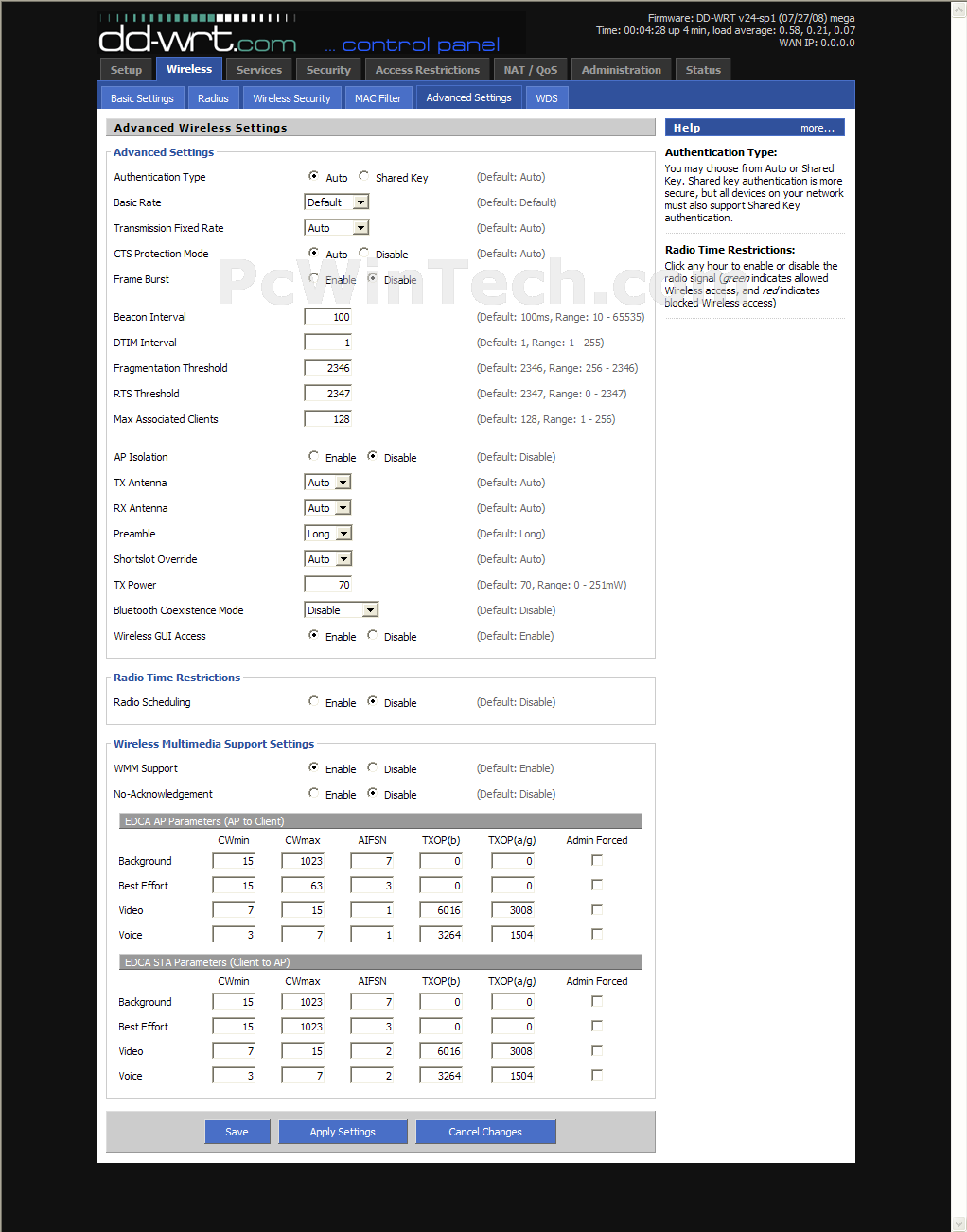Open the RX Antenna dropdown
The image size is (967, 1232).
(x=327, y=508)
